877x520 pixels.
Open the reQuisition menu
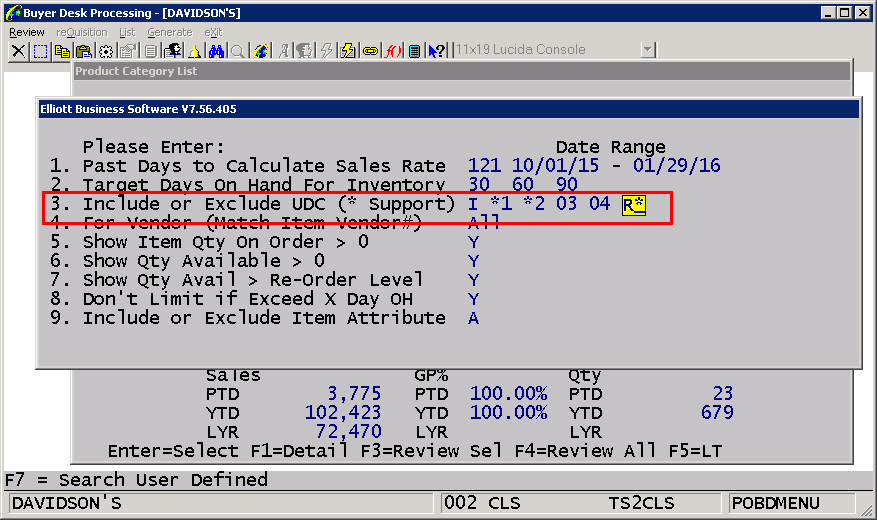point(82,32)
